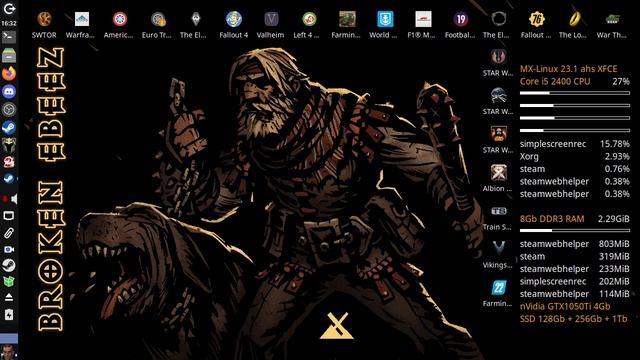Click the 8Gb DDR3 RAM label

pyautogui.click(x=552, y=219)
